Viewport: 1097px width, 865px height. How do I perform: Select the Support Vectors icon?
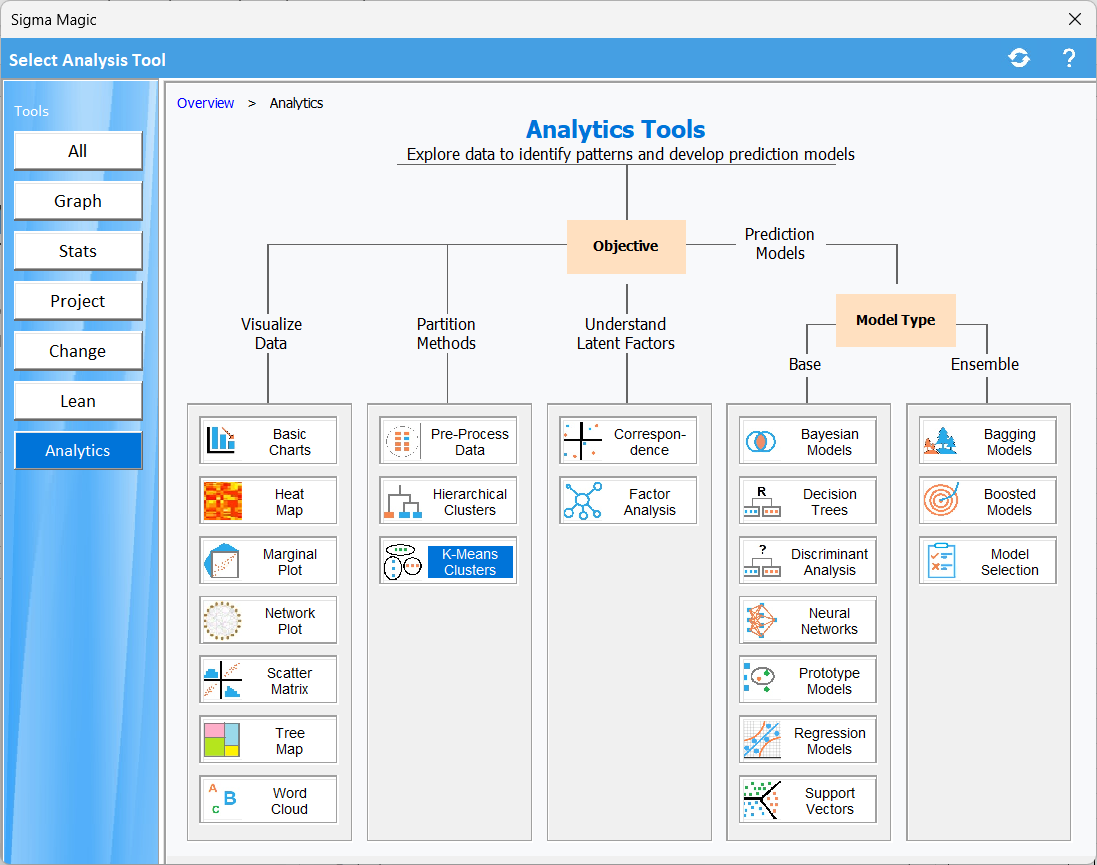tap(762, 800)
